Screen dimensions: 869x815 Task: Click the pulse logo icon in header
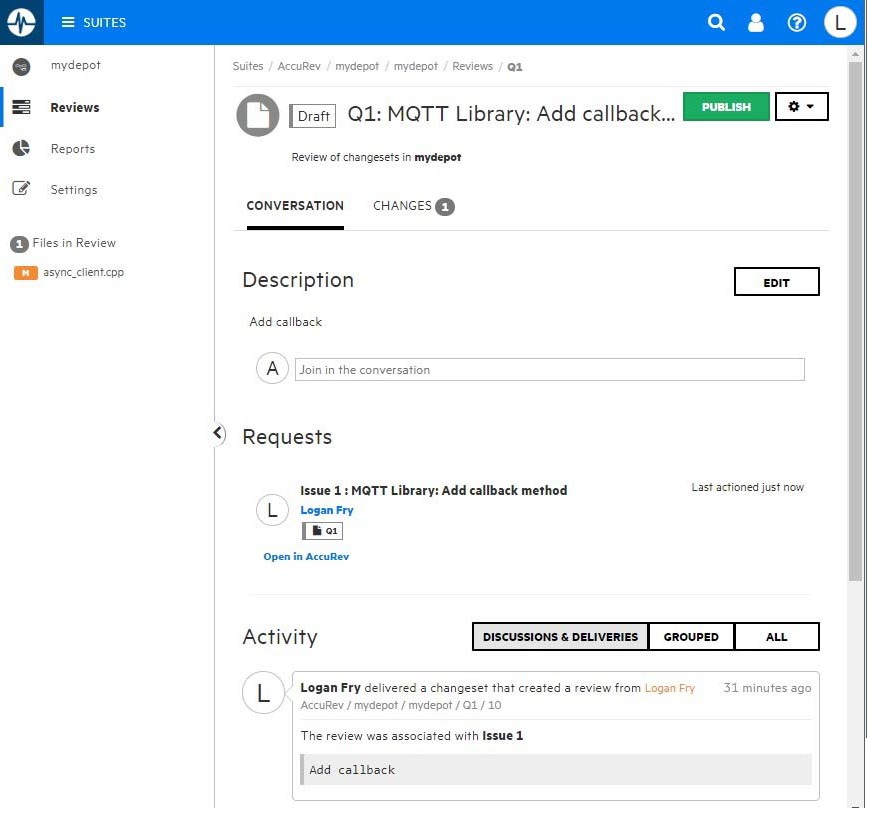pyautogui.click(x=21, y=22)
